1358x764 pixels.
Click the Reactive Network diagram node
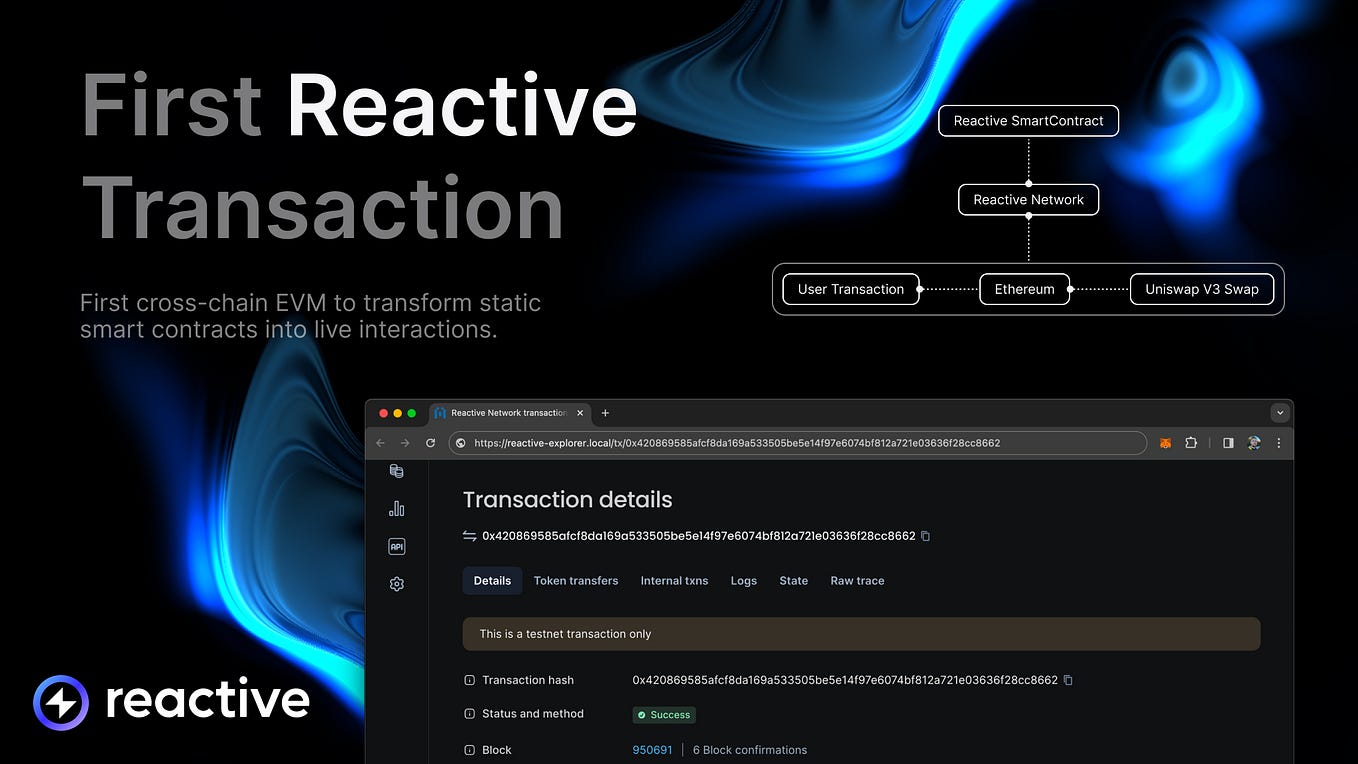point(1028,200)
